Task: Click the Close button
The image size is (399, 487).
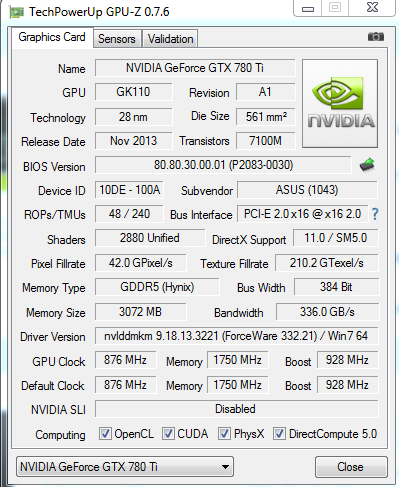Action: pos(351,467)
